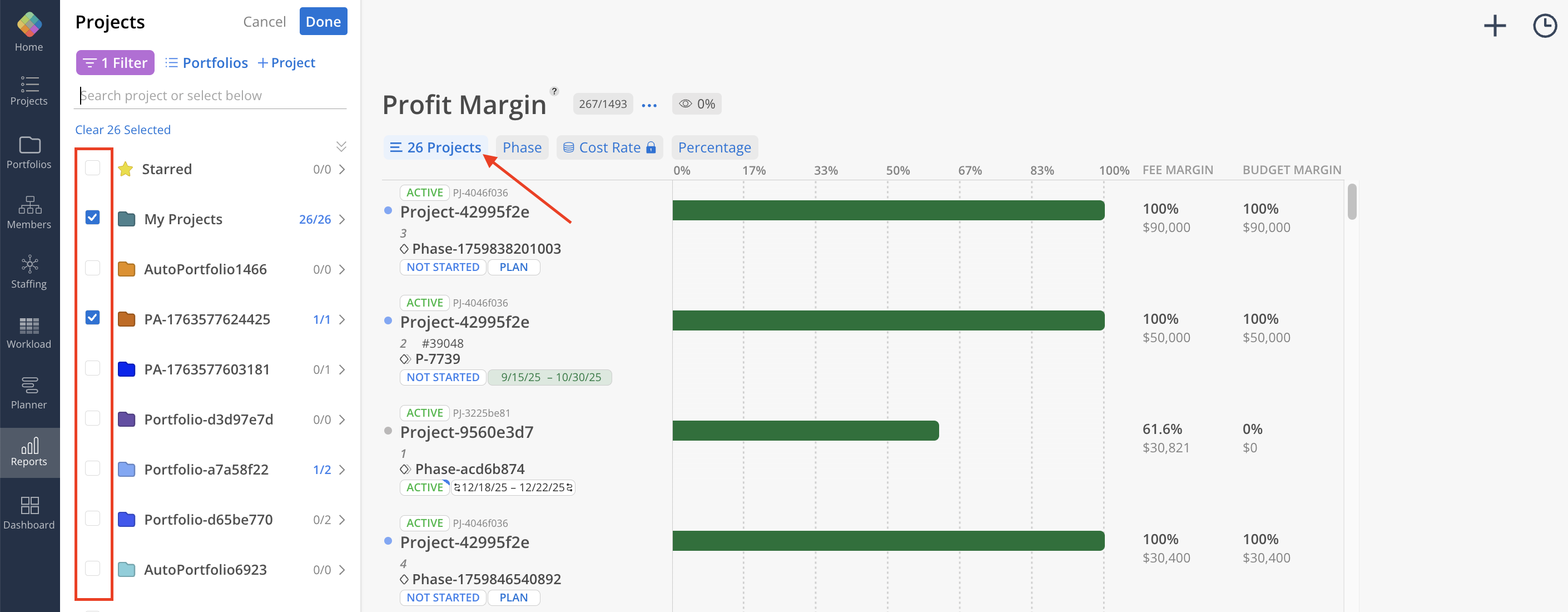This screenshot has height=612, width=1568.
Task: Click the three-dots menu beside 267/1493
Action: coord(649,105)
